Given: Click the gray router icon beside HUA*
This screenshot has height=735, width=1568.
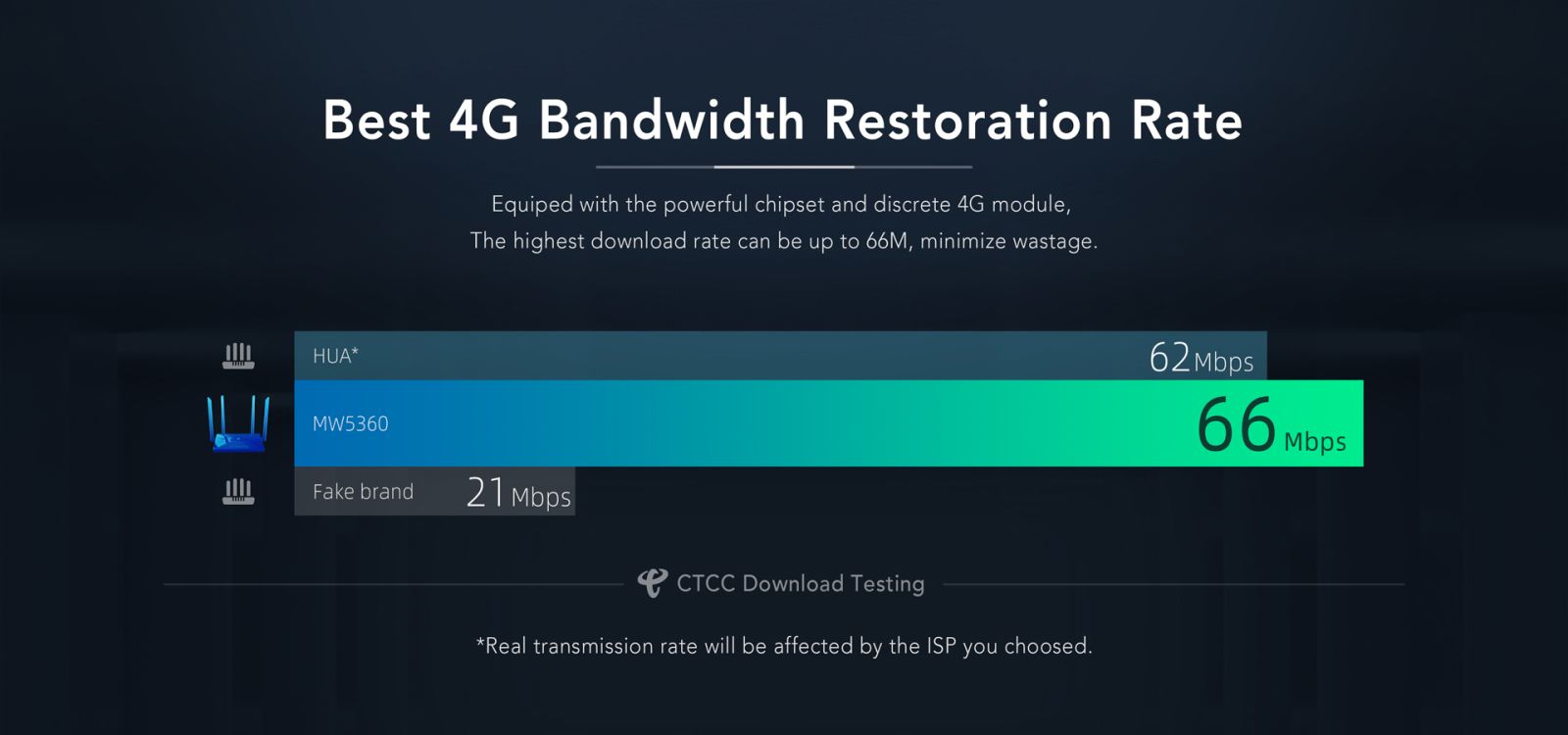Looking at the screenshot, I should point(238,357).
